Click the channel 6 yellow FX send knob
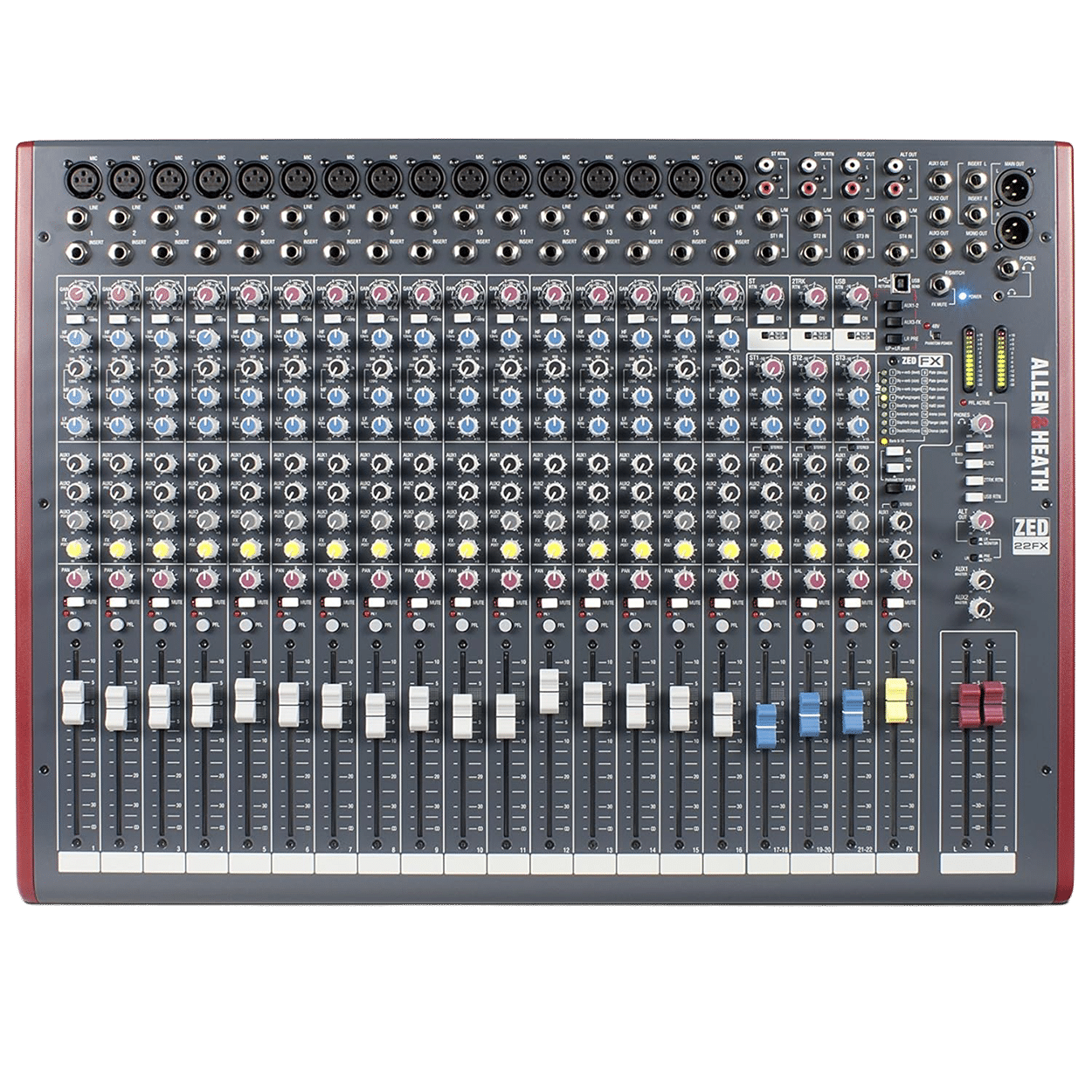 click(x=294, y=549)
